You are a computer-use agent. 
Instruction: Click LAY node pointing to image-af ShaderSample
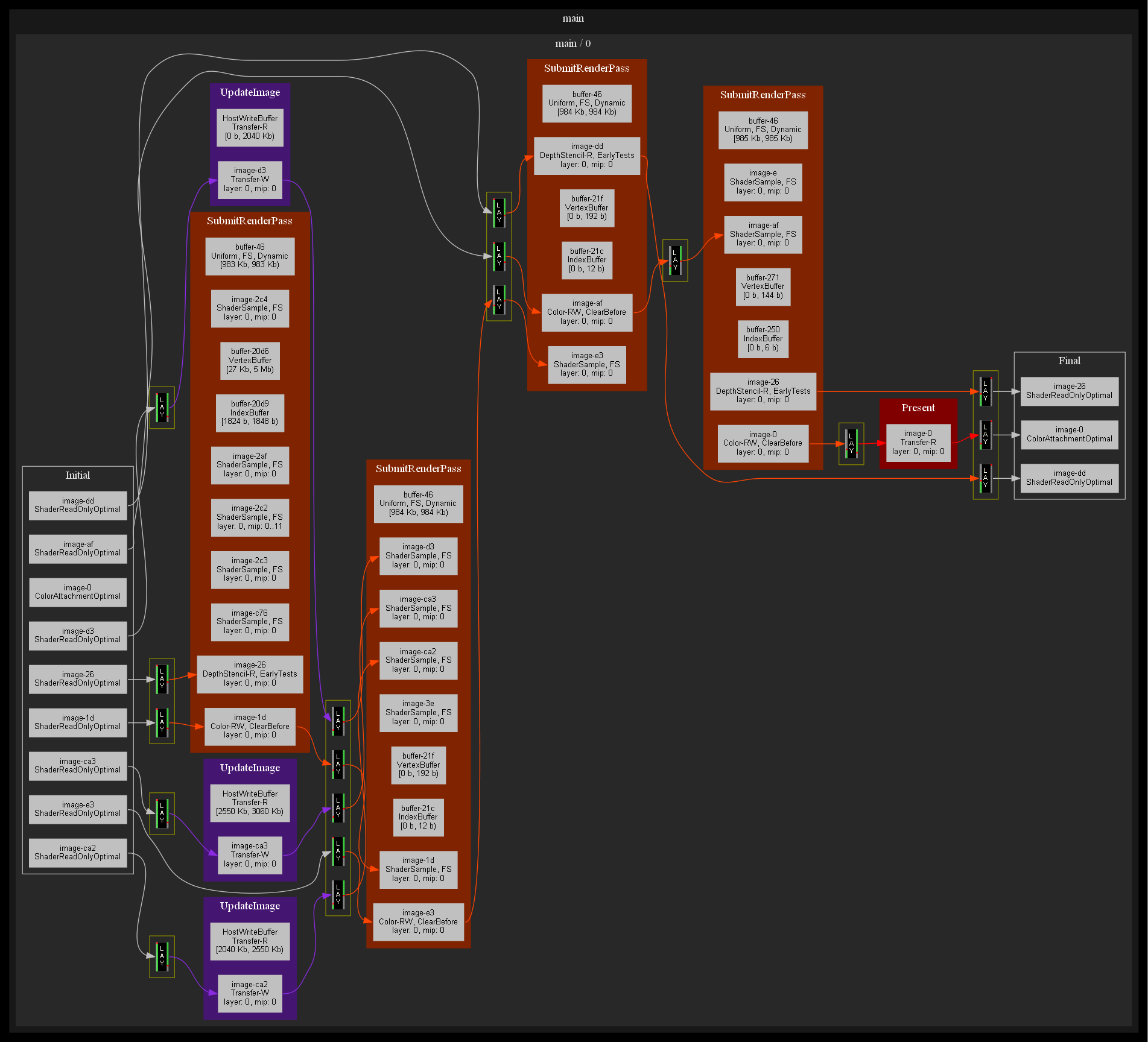(675, 260)
